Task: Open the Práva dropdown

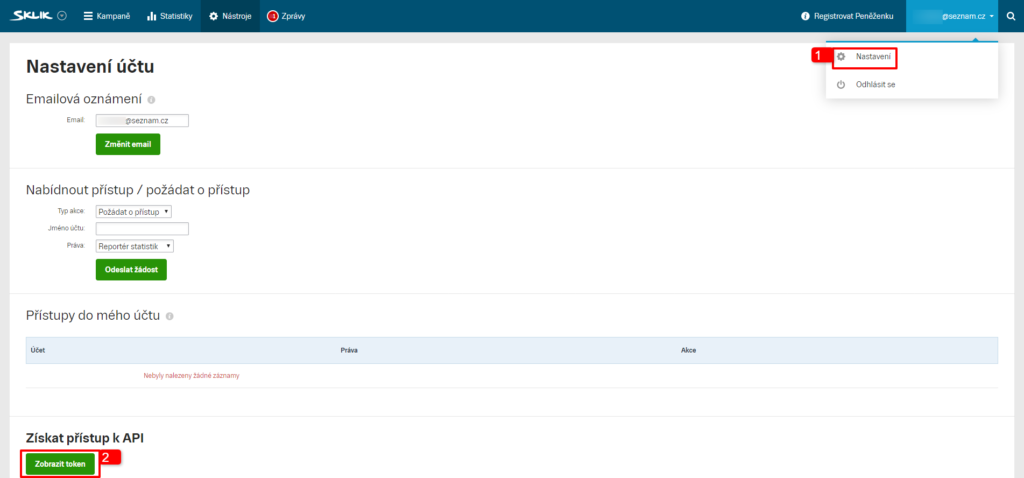Action: [135, 246]
